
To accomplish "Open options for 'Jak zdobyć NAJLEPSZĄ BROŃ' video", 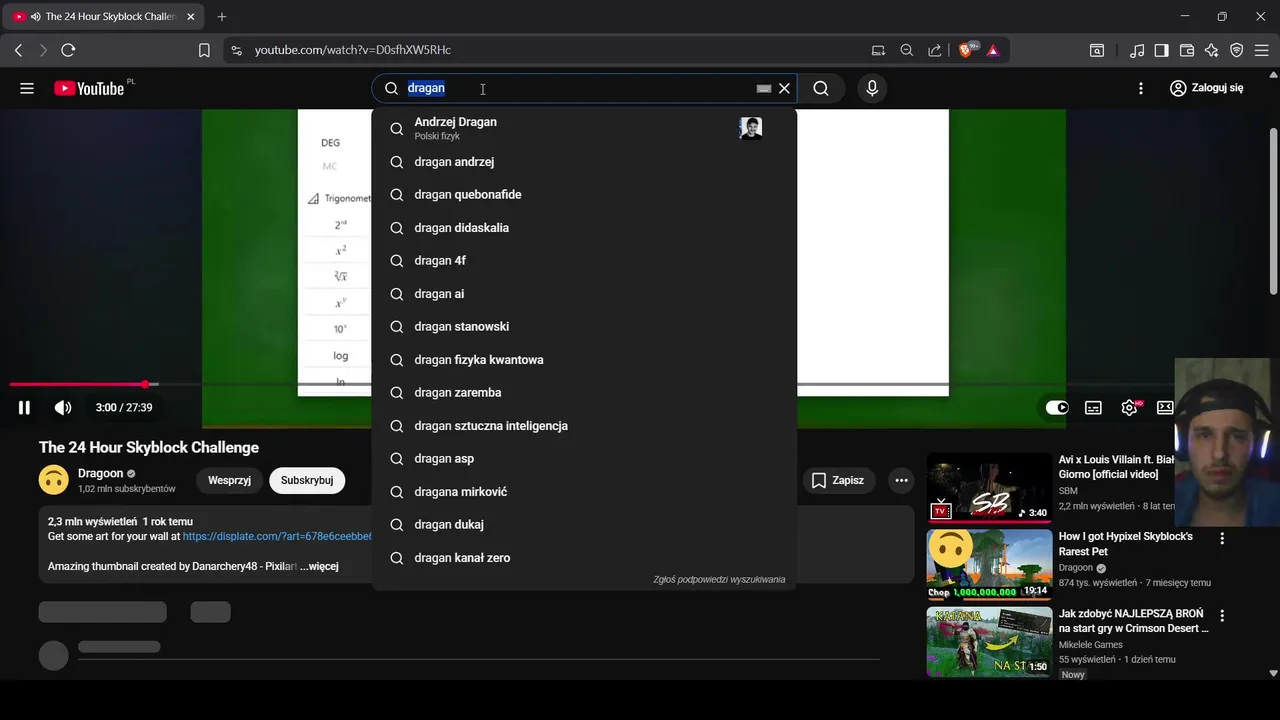I will point(1222,615).
